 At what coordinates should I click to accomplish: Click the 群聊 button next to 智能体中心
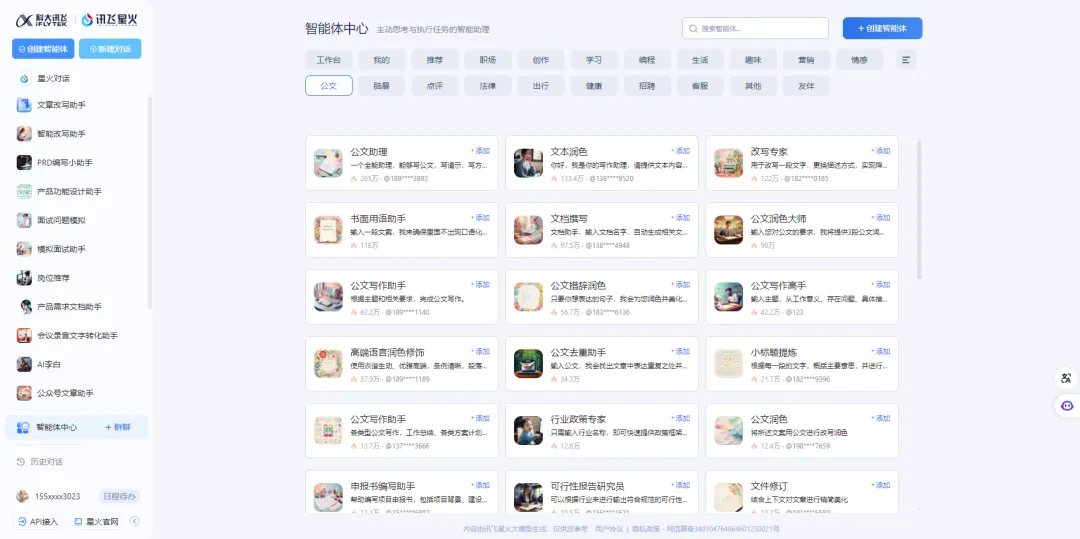pyautogui.click(x=118, y=427)
